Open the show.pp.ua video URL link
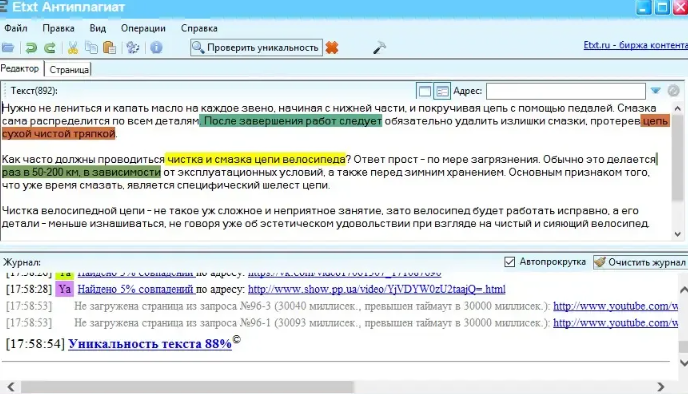This screenshot has width=688, height=394. click(x=376, y=289)
